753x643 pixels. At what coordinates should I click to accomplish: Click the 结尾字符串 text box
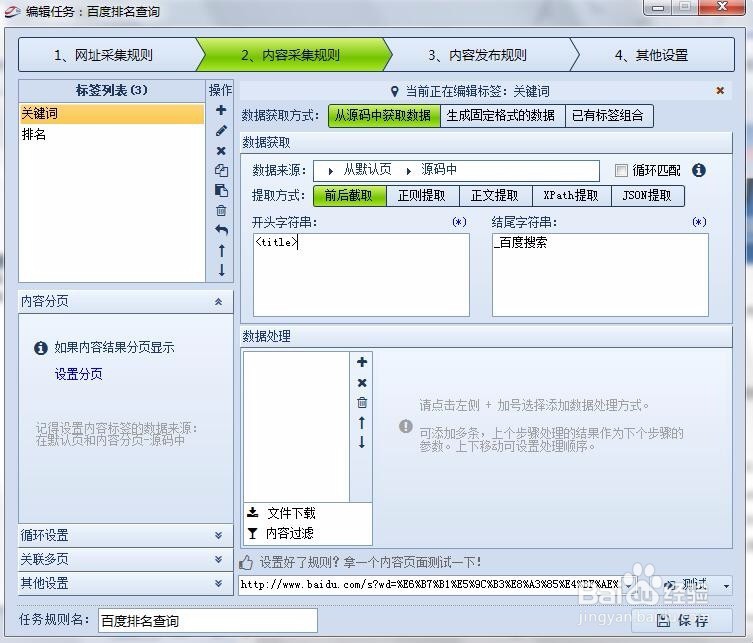click(x=600, y=275)
